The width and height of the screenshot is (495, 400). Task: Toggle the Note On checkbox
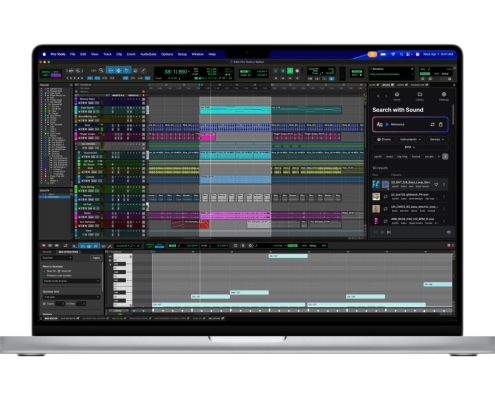coord(44,271)
